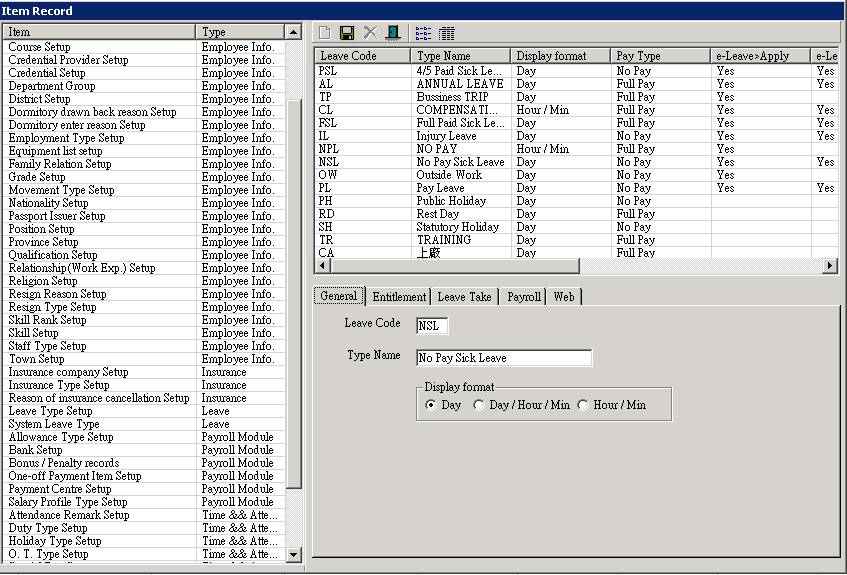This screenshot has width=847, height=575.
Task: Select the Resign Reason Setup item
Action: tap(144, 294)
